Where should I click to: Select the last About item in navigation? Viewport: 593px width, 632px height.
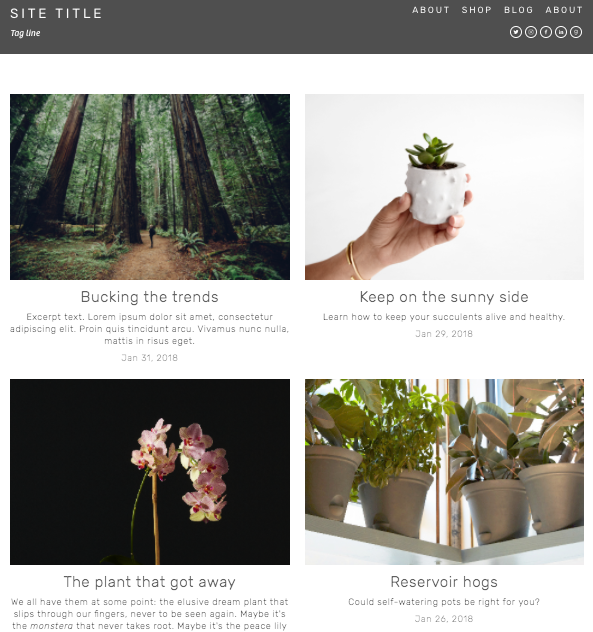564,10
